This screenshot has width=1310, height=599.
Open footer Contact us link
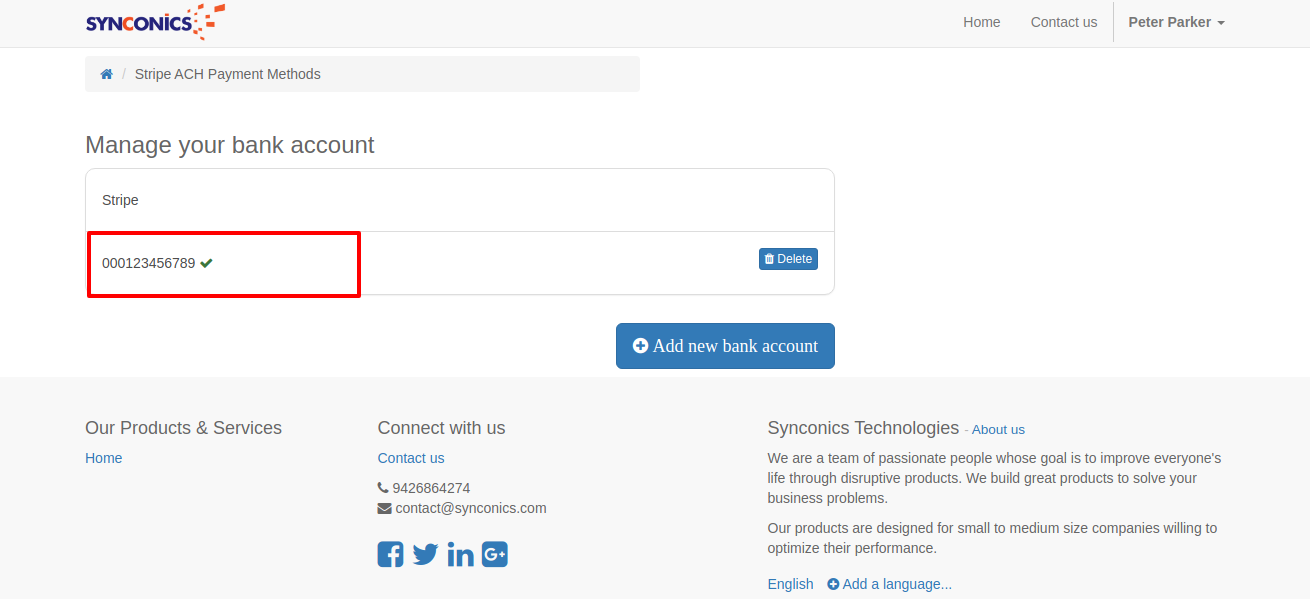(411, 458)
